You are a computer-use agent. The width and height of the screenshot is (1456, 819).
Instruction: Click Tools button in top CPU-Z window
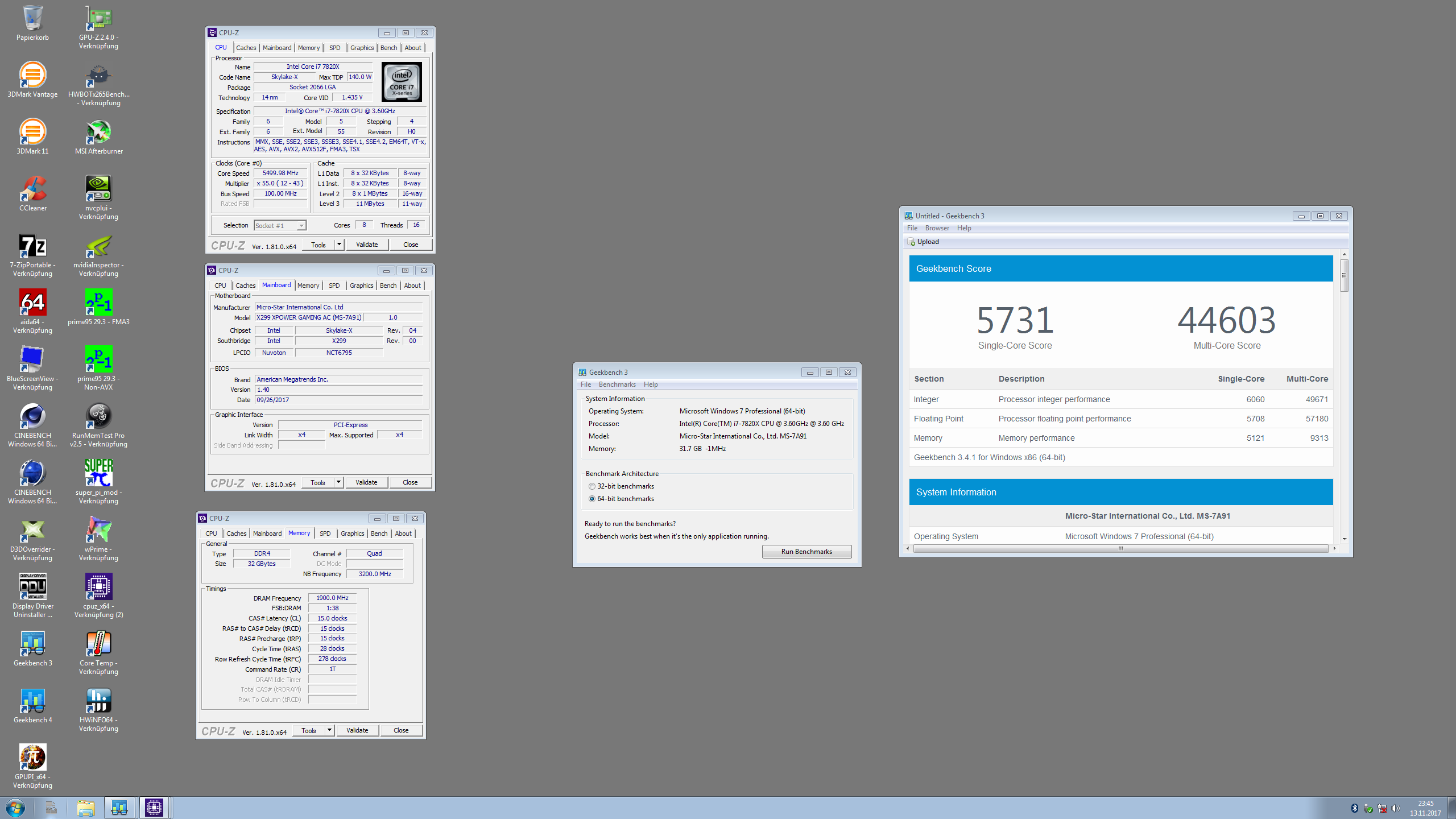[x=318, y=245]
